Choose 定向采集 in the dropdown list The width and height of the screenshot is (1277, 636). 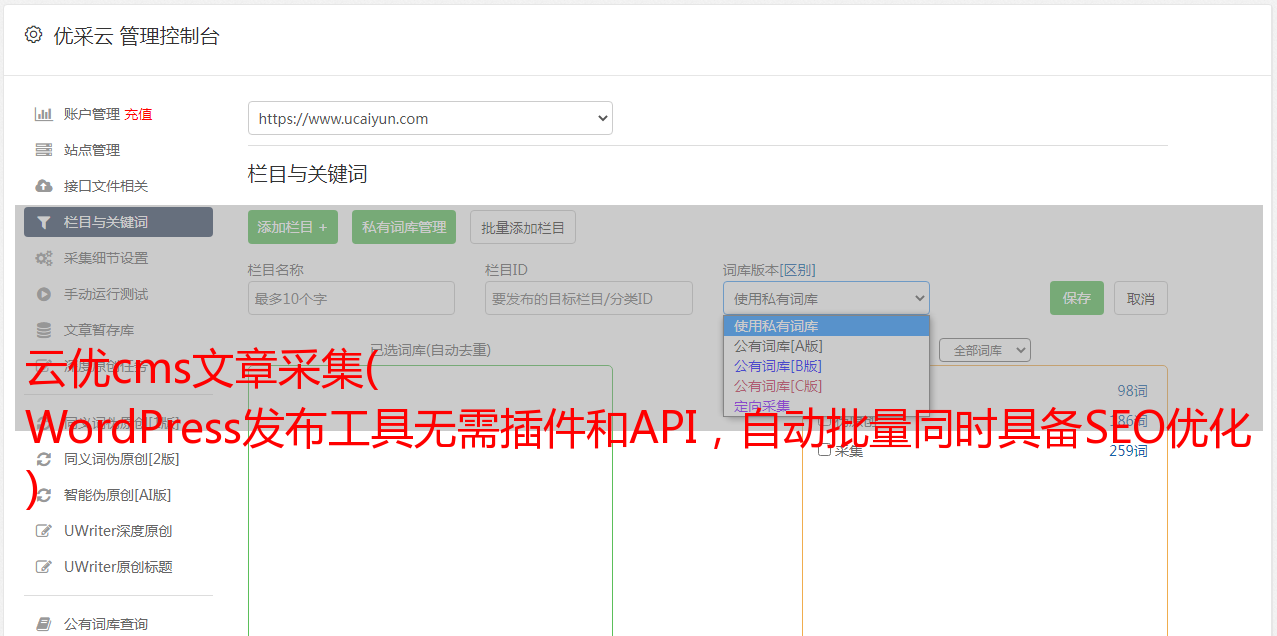tap(826, 406)
